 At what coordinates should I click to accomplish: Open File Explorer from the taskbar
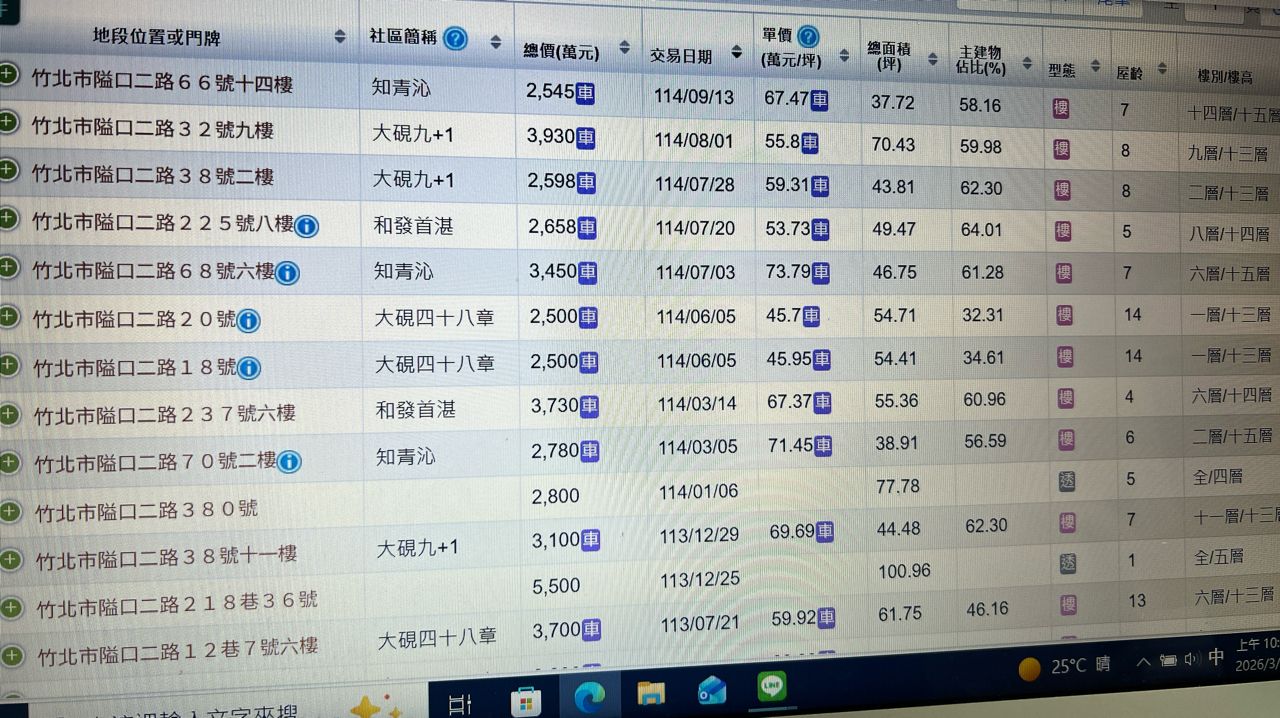651,692
